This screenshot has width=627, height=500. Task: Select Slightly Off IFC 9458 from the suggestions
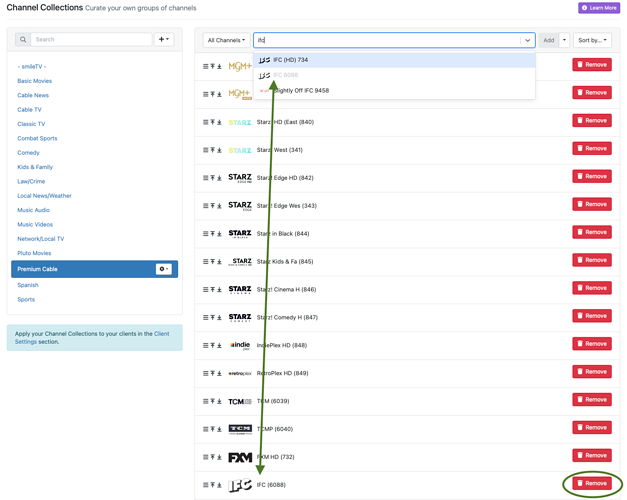pos(299,91)
